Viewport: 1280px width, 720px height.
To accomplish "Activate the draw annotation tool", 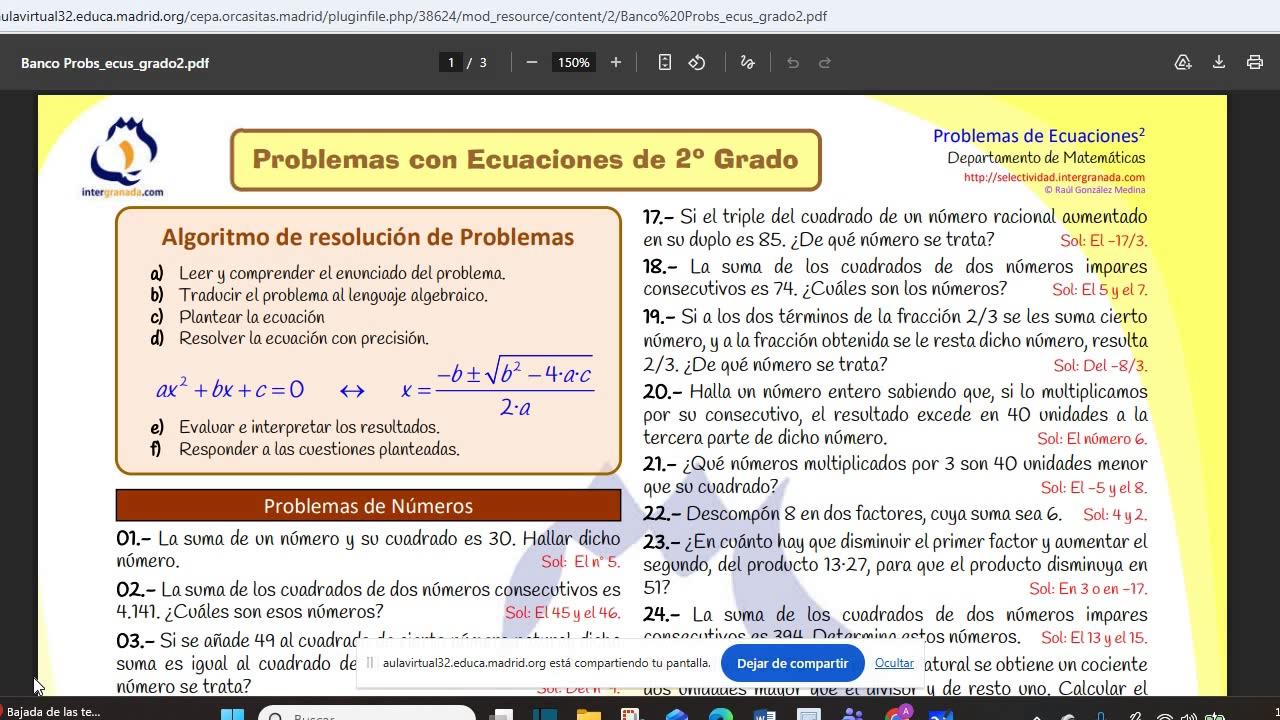I will (x=747, y=62).
